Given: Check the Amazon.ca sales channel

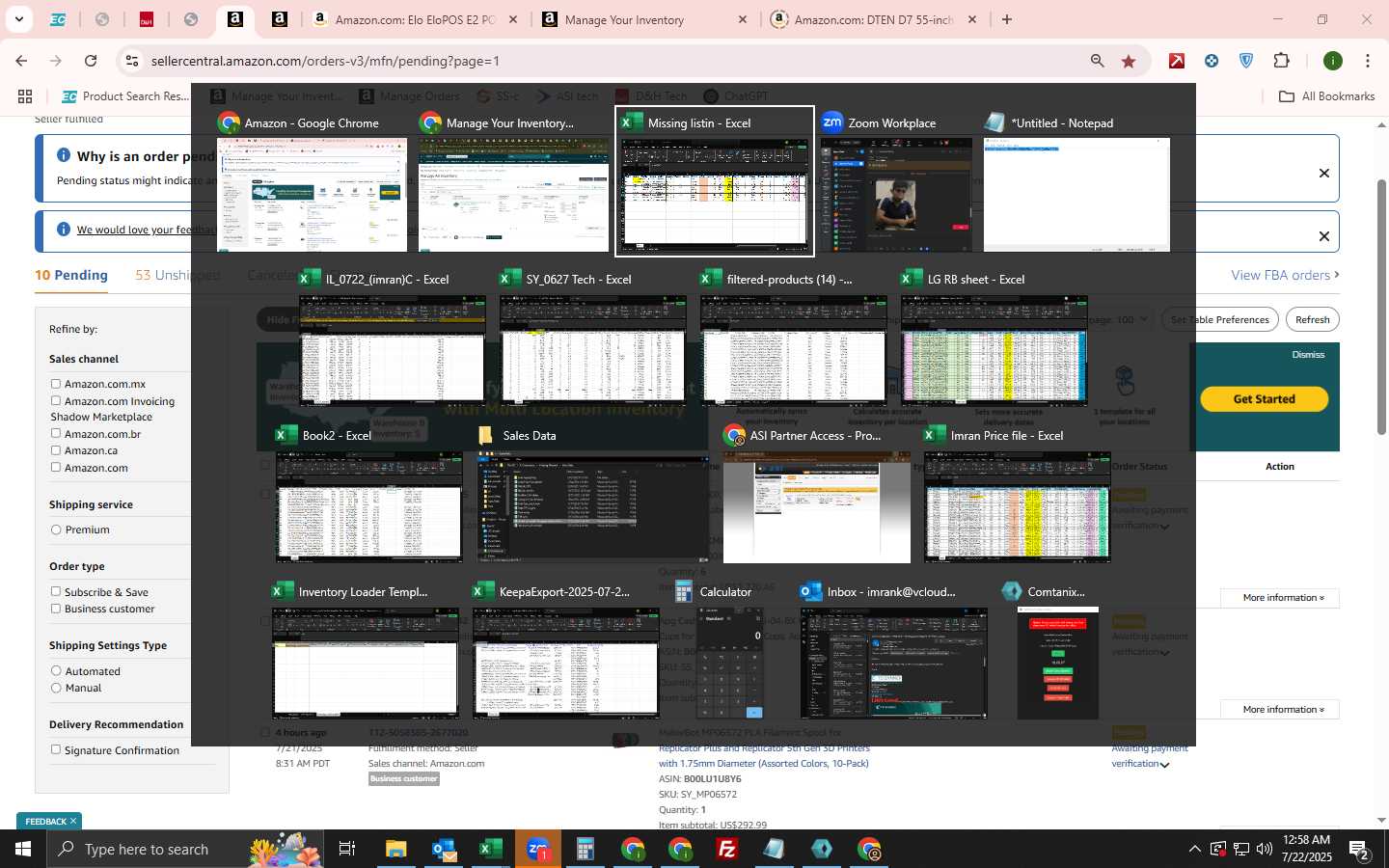Looking at the screenshot, I should [x=56, y=450].
